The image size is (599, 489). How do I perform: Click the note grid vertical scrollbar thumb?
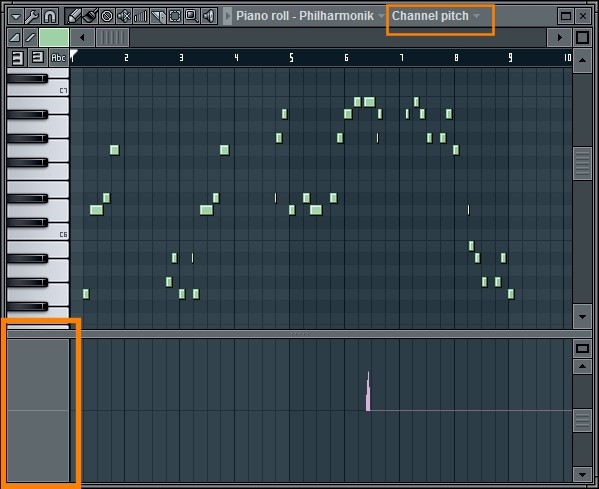(583, 164)
